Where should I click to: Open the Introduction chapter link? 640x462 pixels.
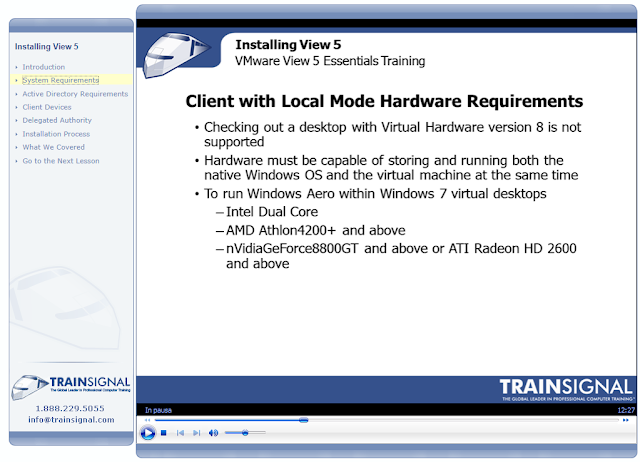pos(44,67)
